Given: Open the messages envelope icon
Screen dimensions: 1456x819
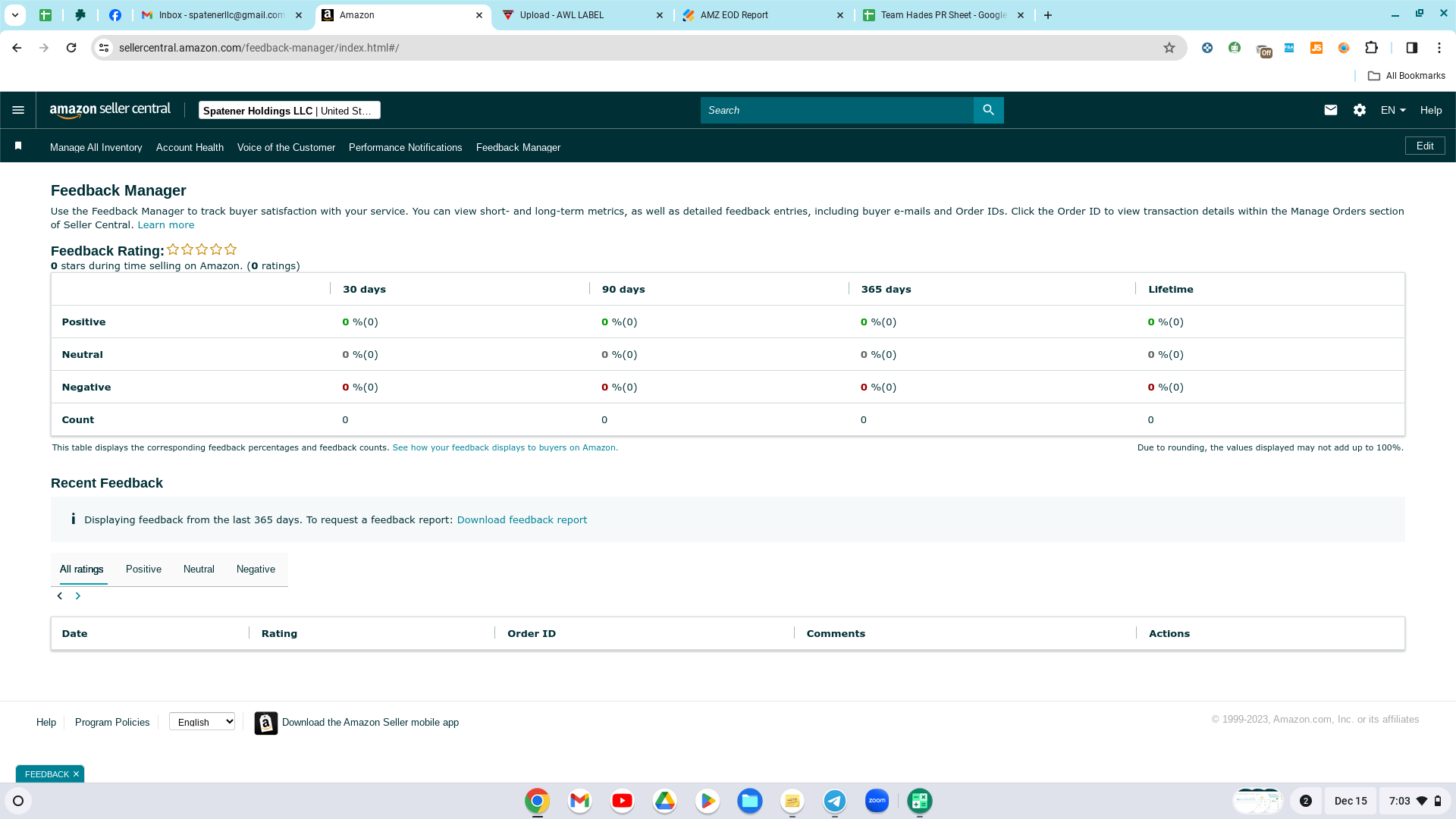Looking at the screenshot, I should [1330, 110].
